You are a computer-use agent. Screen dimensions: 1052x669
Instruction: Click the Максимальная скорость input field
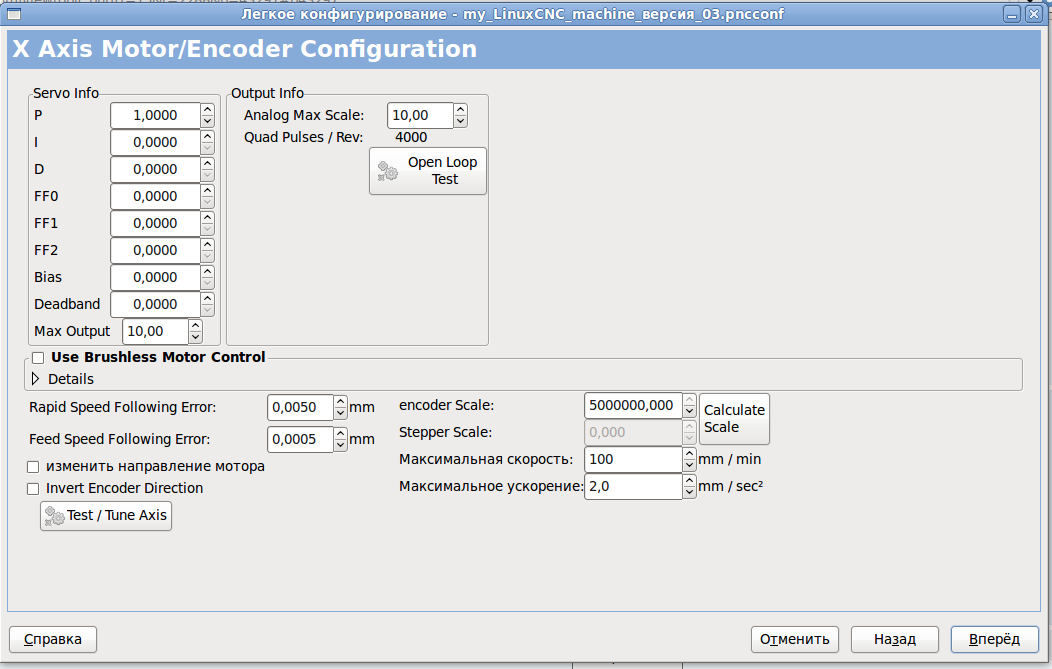633,459
